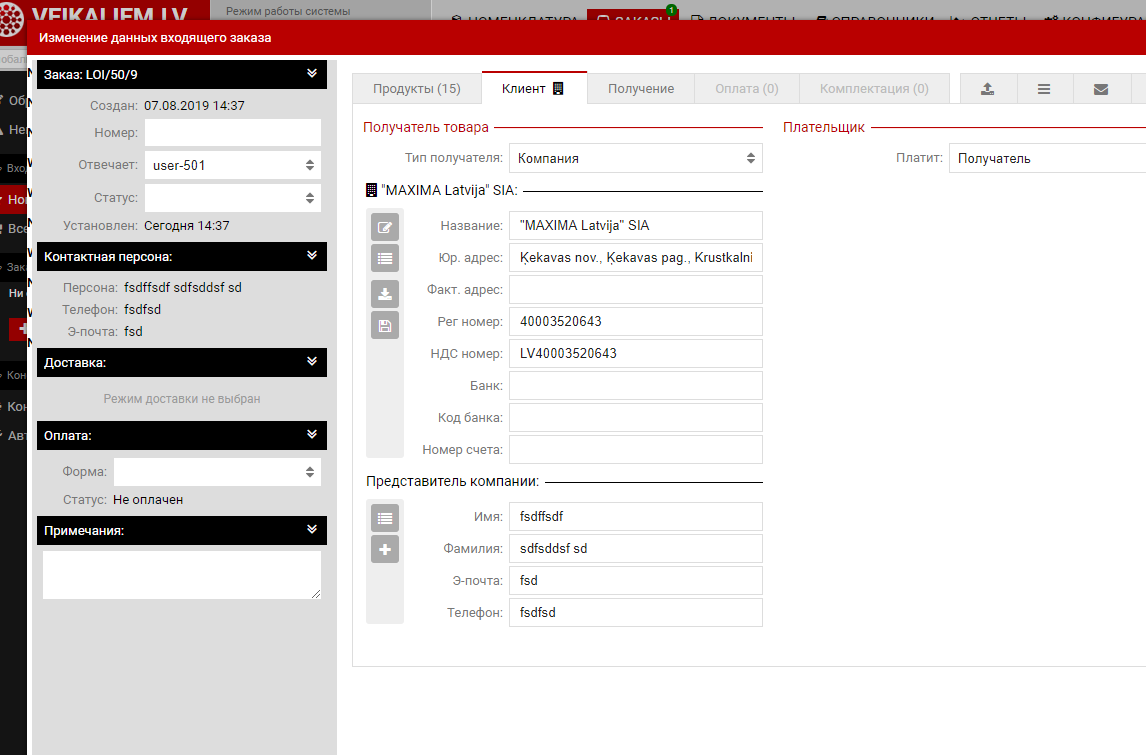Click the envelope mail icon

[1101, 89]
